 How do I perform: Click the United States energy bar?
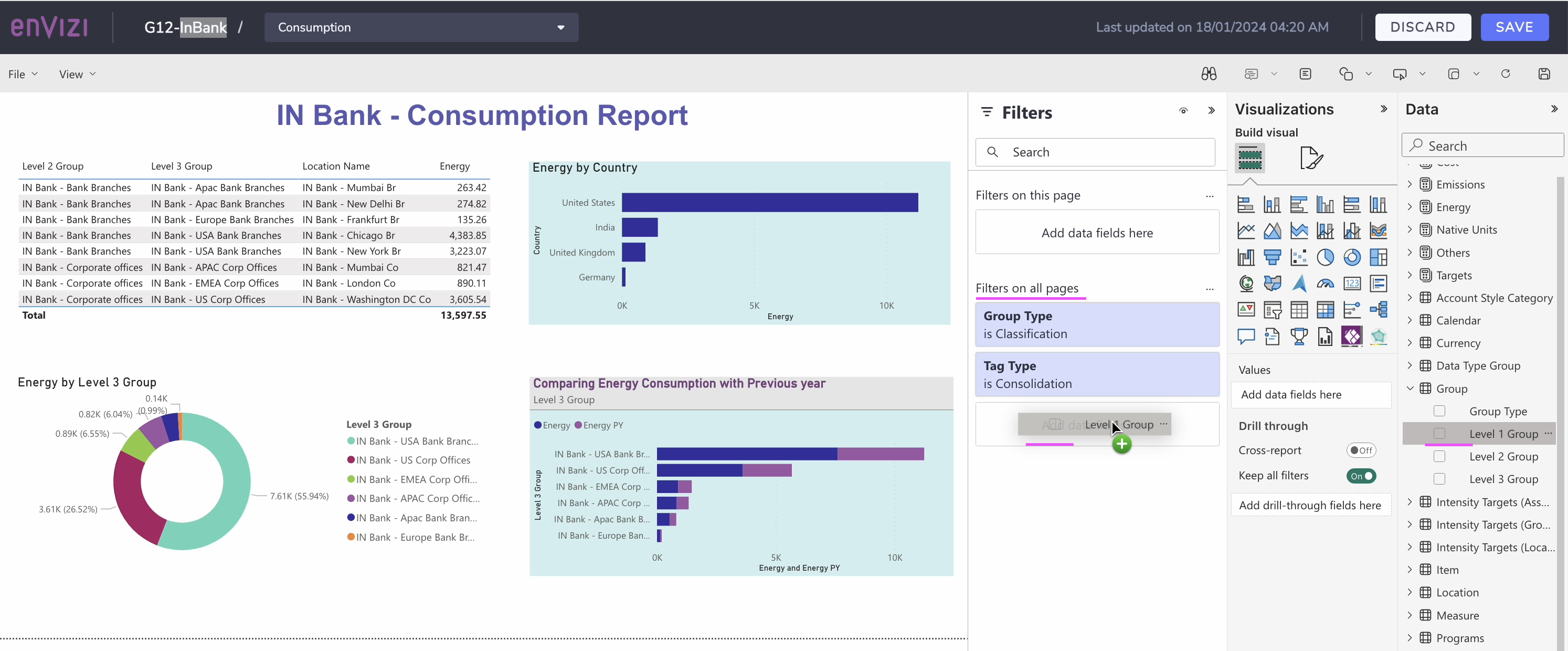[770, 202]
